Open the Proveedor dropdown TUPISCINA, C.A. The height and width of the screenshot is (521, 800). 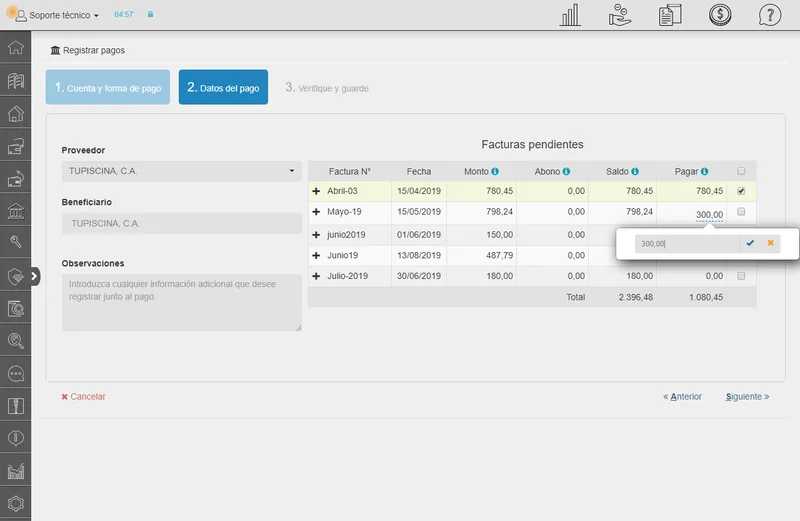click(182, 171)
